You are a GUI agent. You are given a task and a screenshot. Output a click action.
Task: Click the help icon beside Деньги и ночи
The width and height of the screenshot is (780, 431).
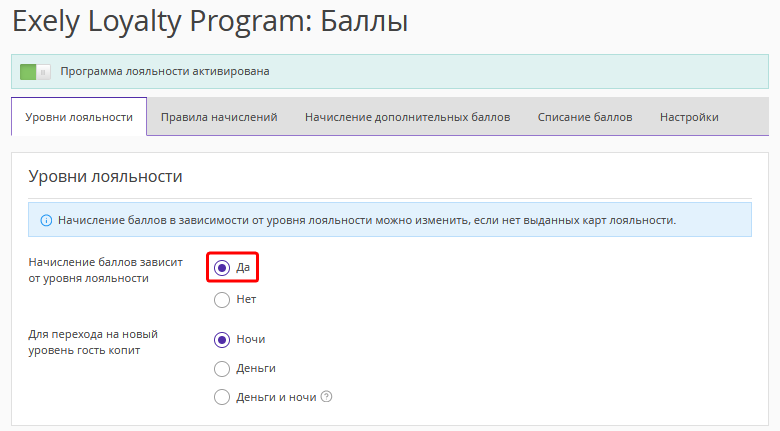(x=326, y=397)
